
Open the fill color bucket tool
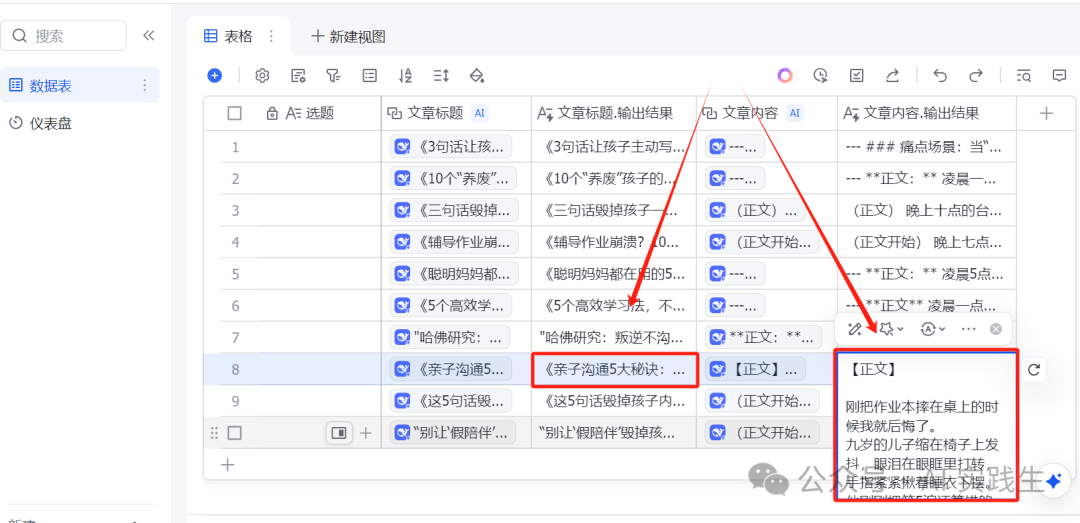(477, 75)
